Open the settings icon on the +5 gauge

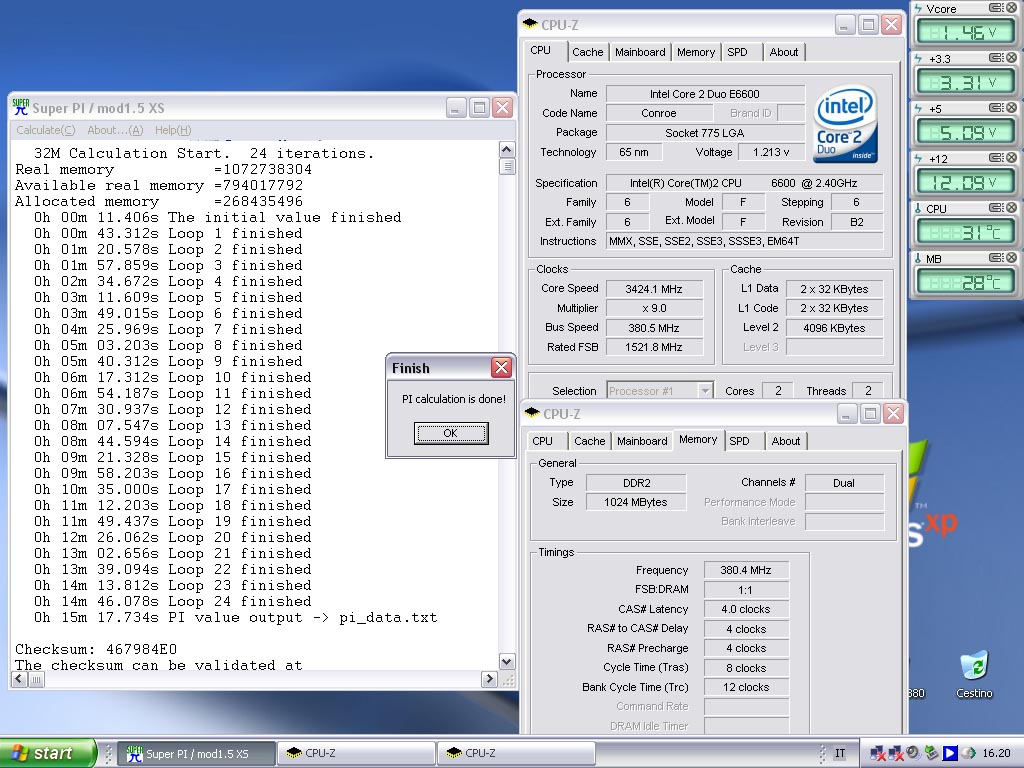pyautogui.click(x=996, y=108)
